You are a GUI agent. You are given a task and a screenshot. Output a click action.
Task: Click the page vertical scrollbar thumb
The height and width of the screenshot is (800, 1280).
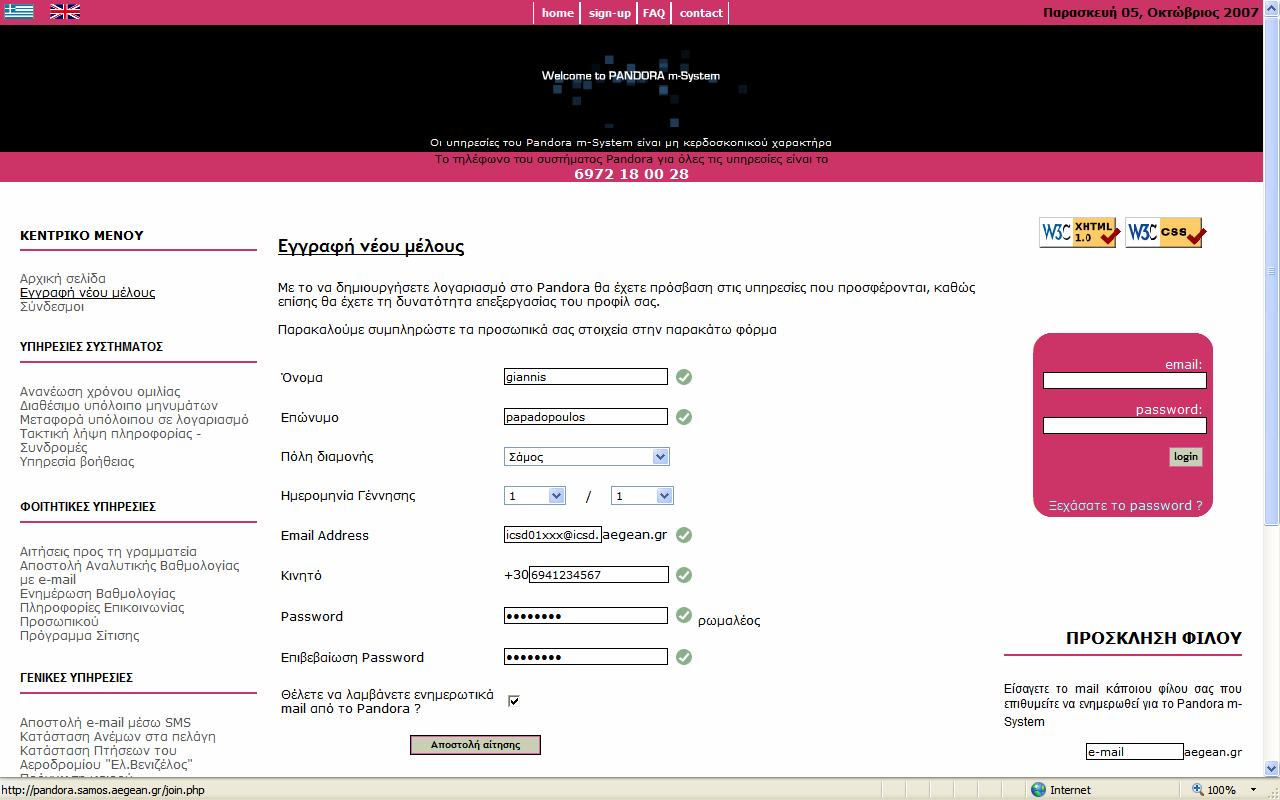coord(1272,270)
